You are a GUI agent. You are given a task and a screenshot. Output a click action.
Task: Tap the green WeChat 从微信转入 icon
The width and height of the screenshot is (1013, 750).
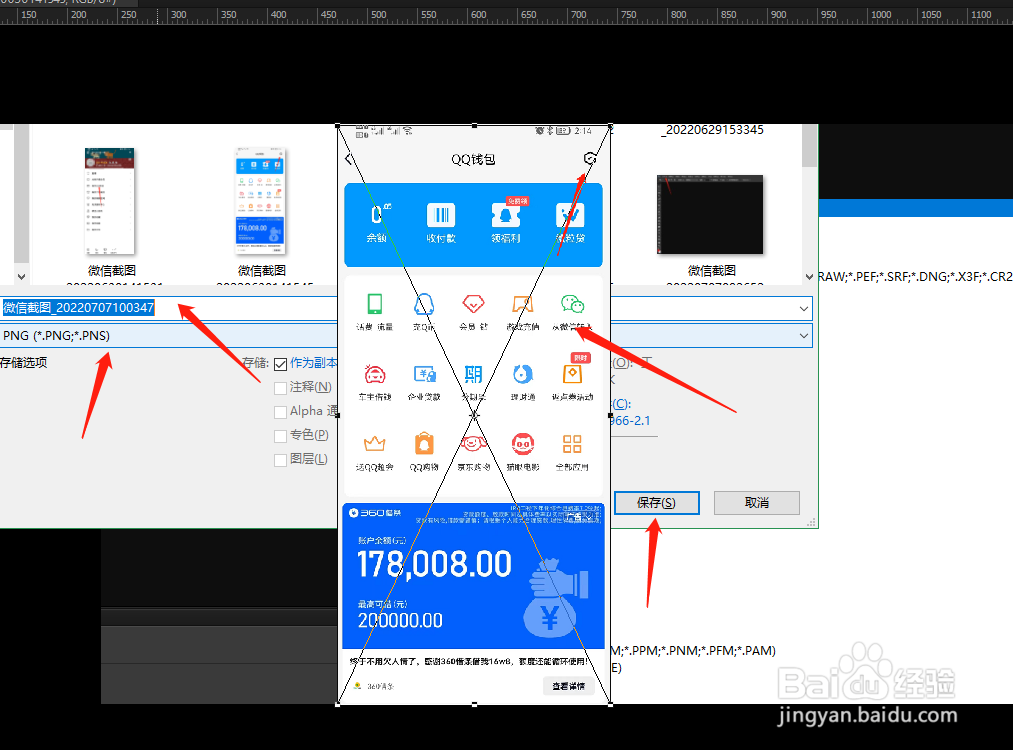572,304
